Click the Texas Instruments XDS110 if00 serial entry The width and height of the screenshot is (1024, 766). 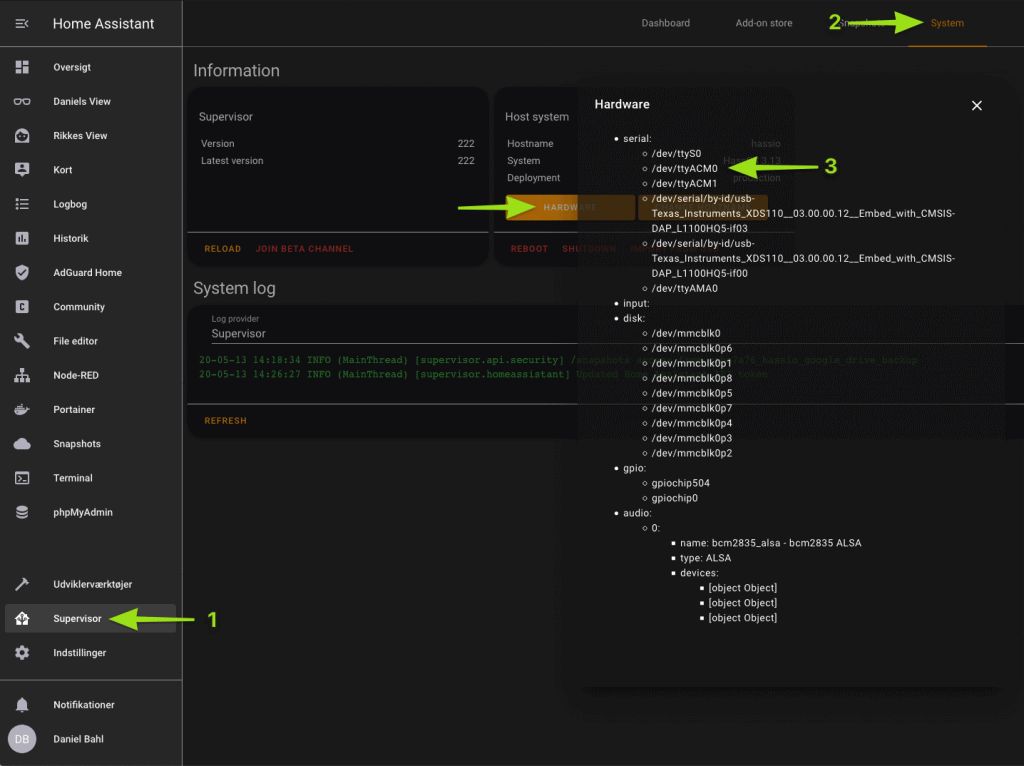[803, 259]
